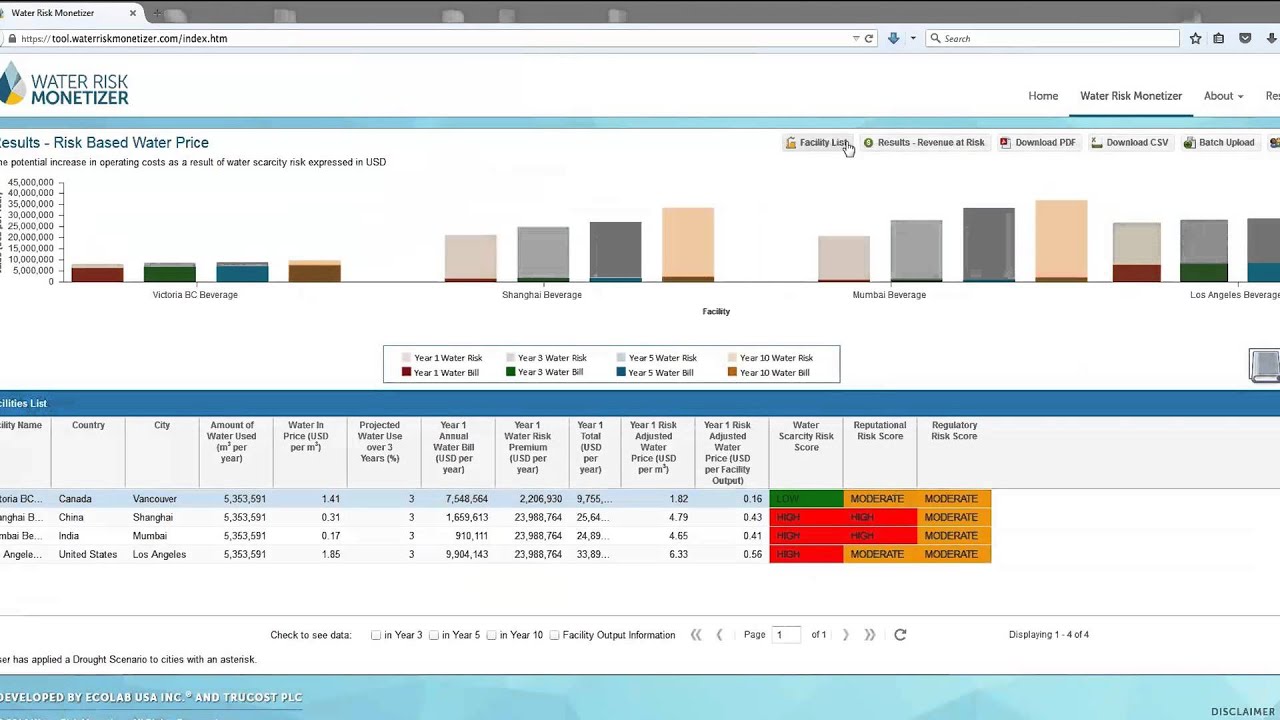The width and height of the screenshot is (1280, 720).
Task: Click the Year 3 Water Bill legend swatch
Action: 510,373
